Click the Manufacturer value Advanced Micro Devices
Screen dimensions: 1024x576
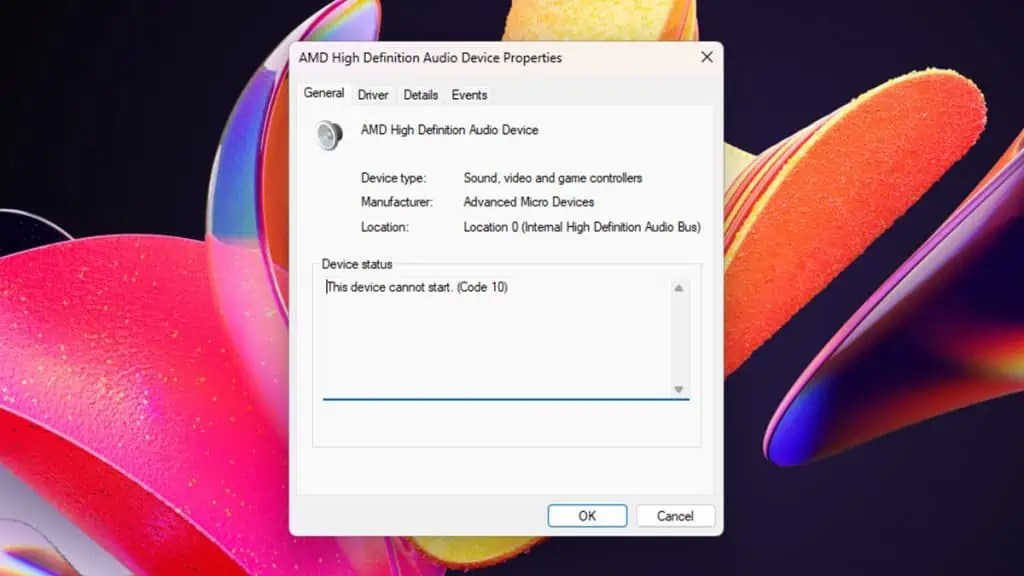[x=528, y=201]
